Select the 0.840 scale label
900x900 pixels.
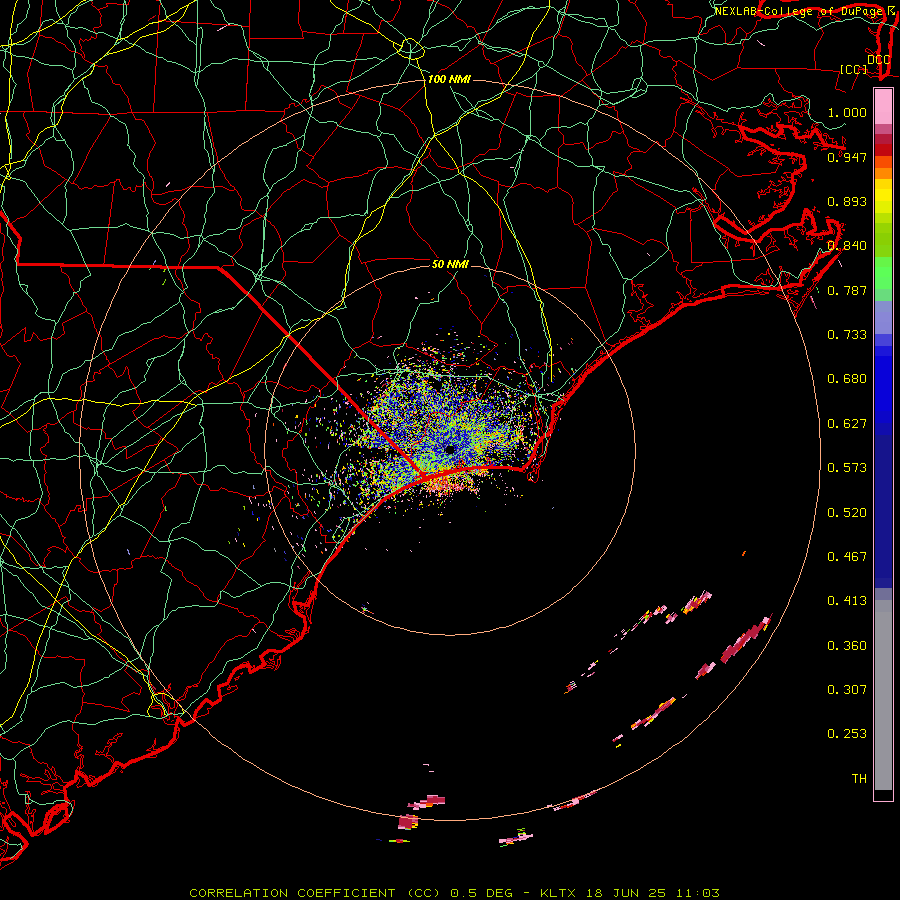click(x=847, y=245)
